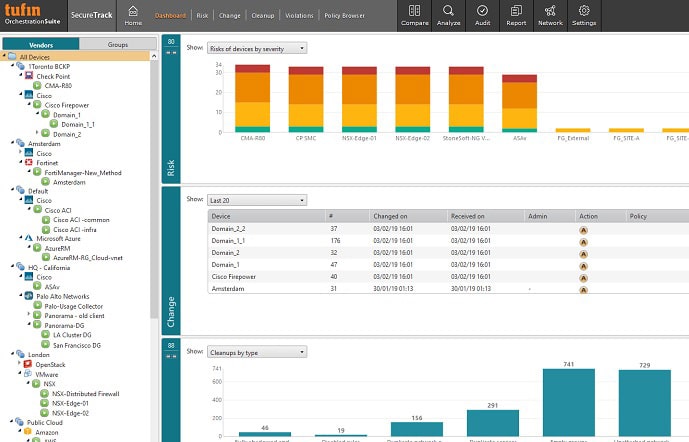Screen dimensions: 689x442
Task: Click the Palo Alto Networks vendor icon
Action: (29, 296)
